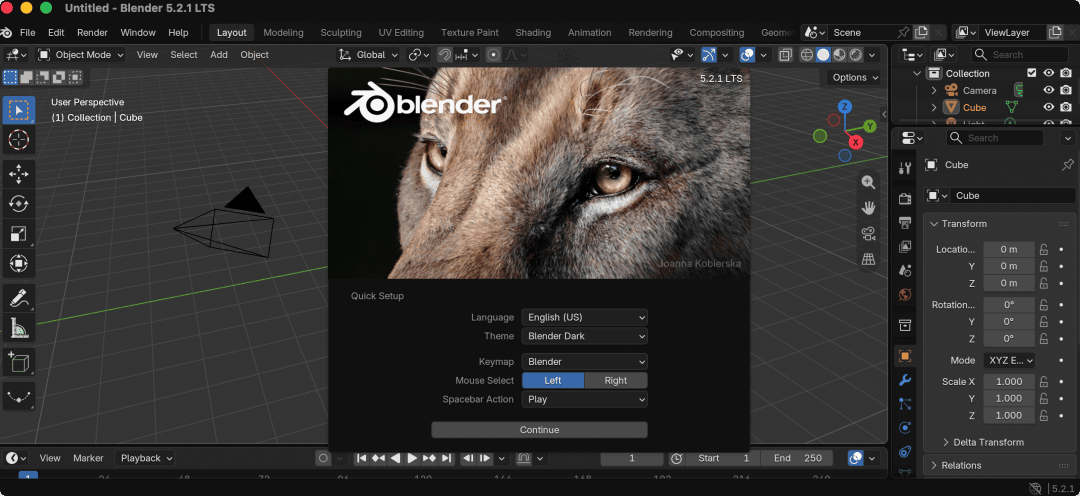Toggle proportional editing button
Image resolution: width=1080 pixels, height=496 pixels.
tap(493, 54)
